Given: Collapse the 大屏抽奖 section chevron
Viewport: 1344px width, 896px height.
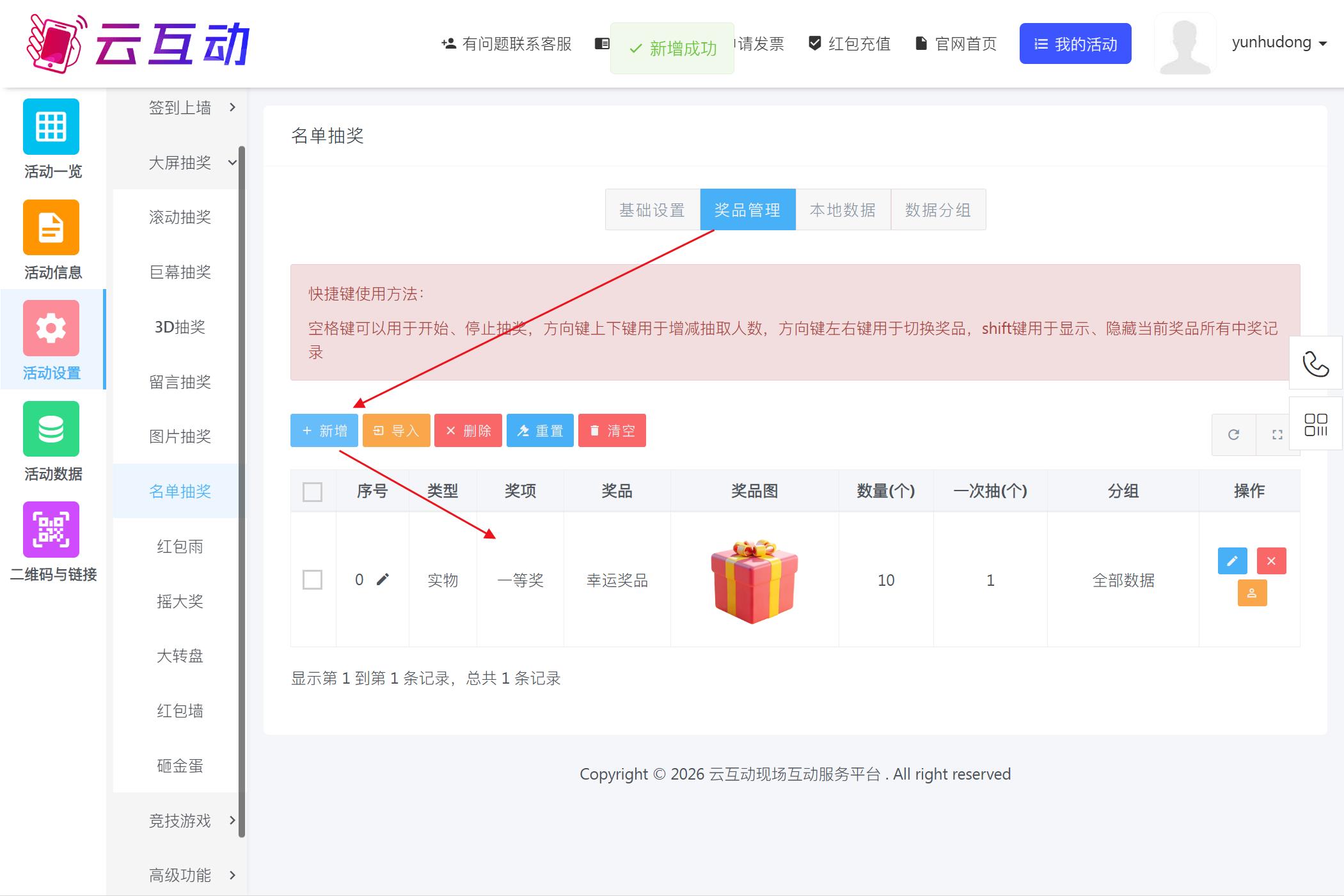Looking at the screenshot, I should tap(232, 162).
